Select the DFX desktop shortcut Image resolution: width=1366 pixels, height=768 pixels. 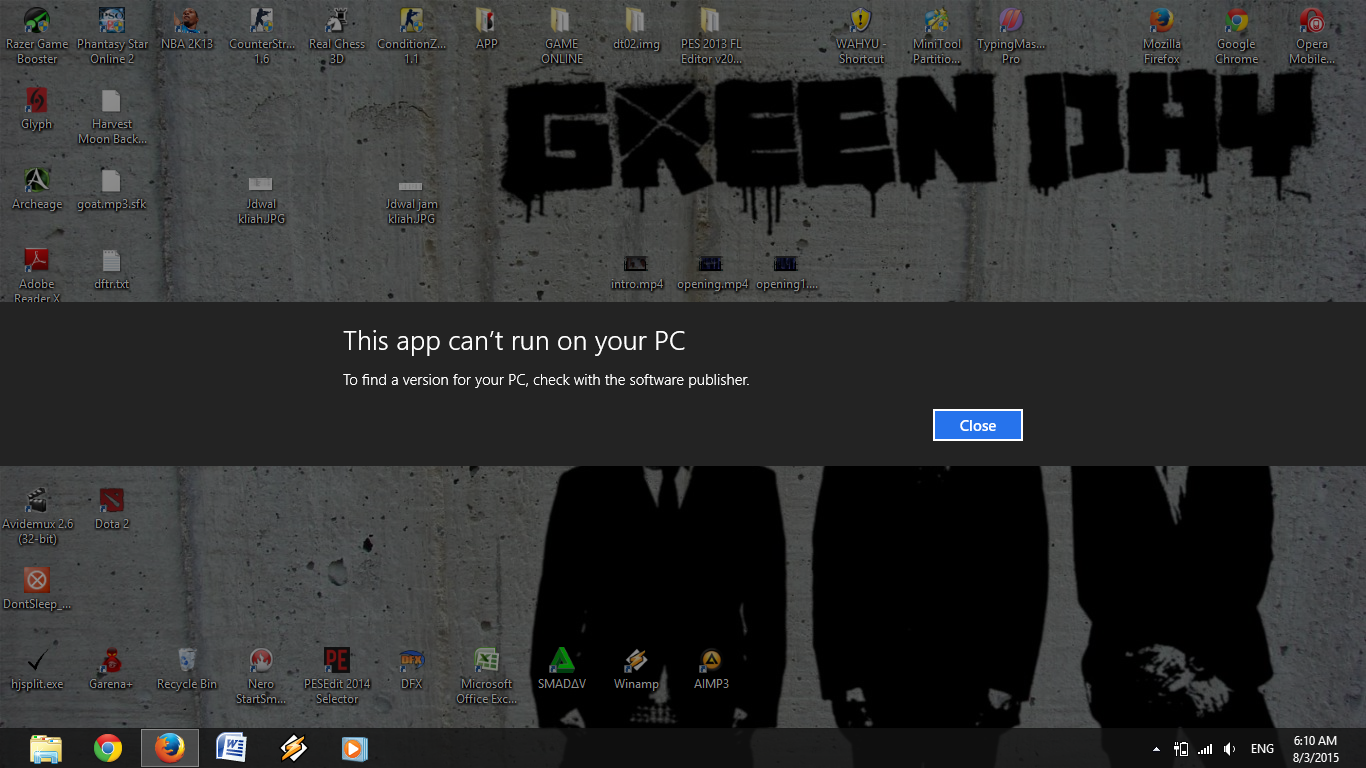(411, 669)
